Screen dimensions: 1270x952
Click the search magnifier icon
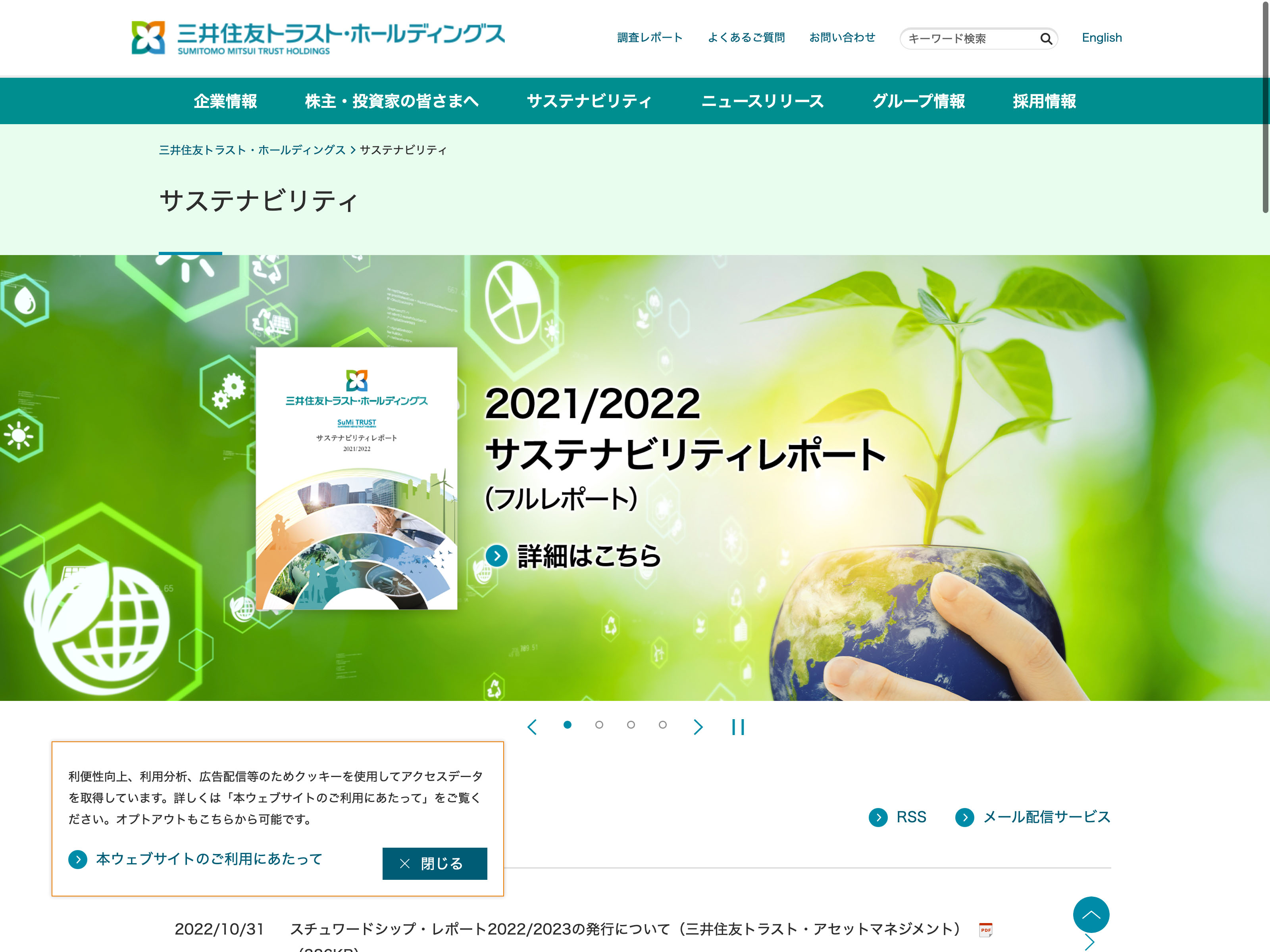(1045, 38)
